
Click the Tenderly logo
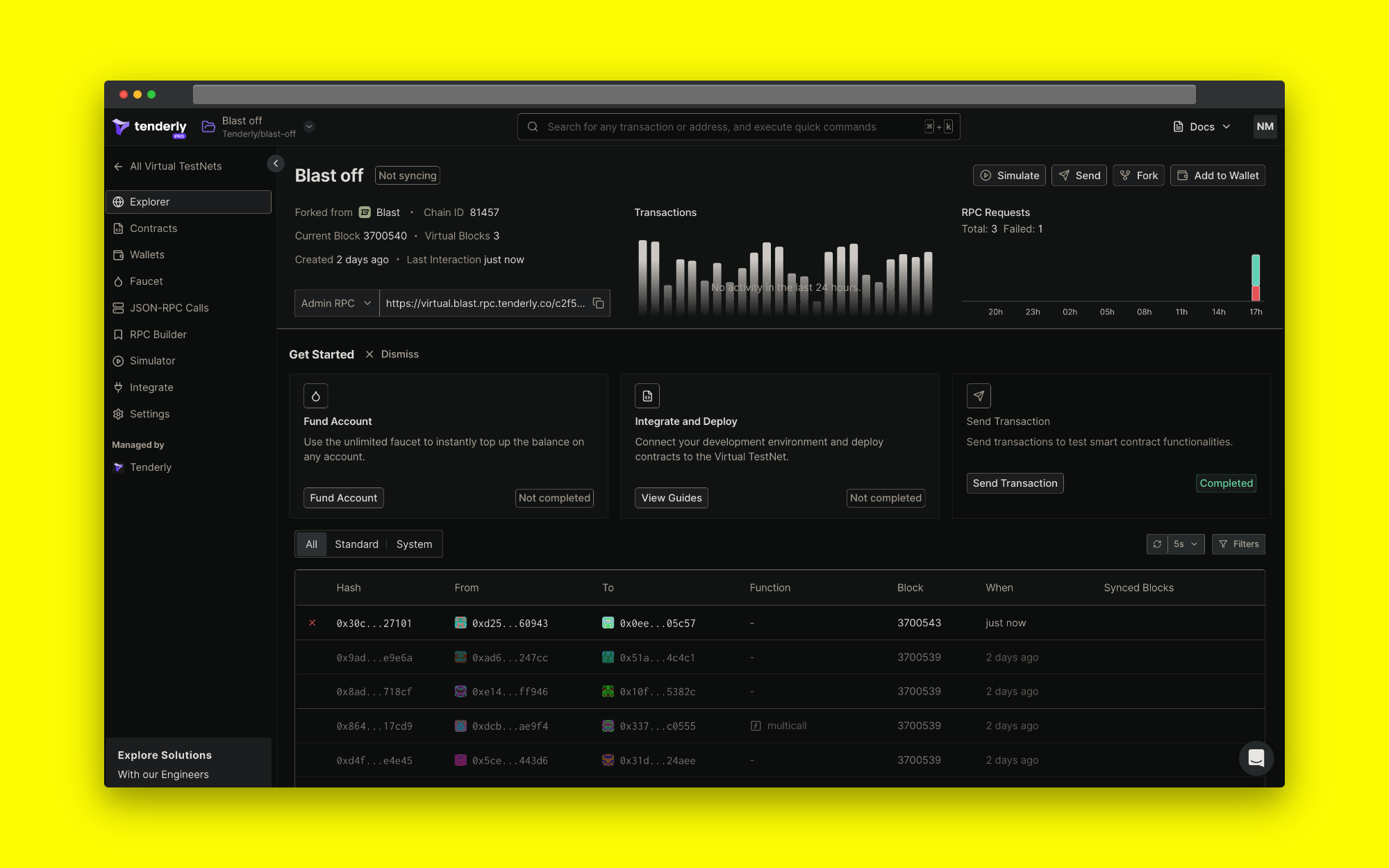(149, 126)
